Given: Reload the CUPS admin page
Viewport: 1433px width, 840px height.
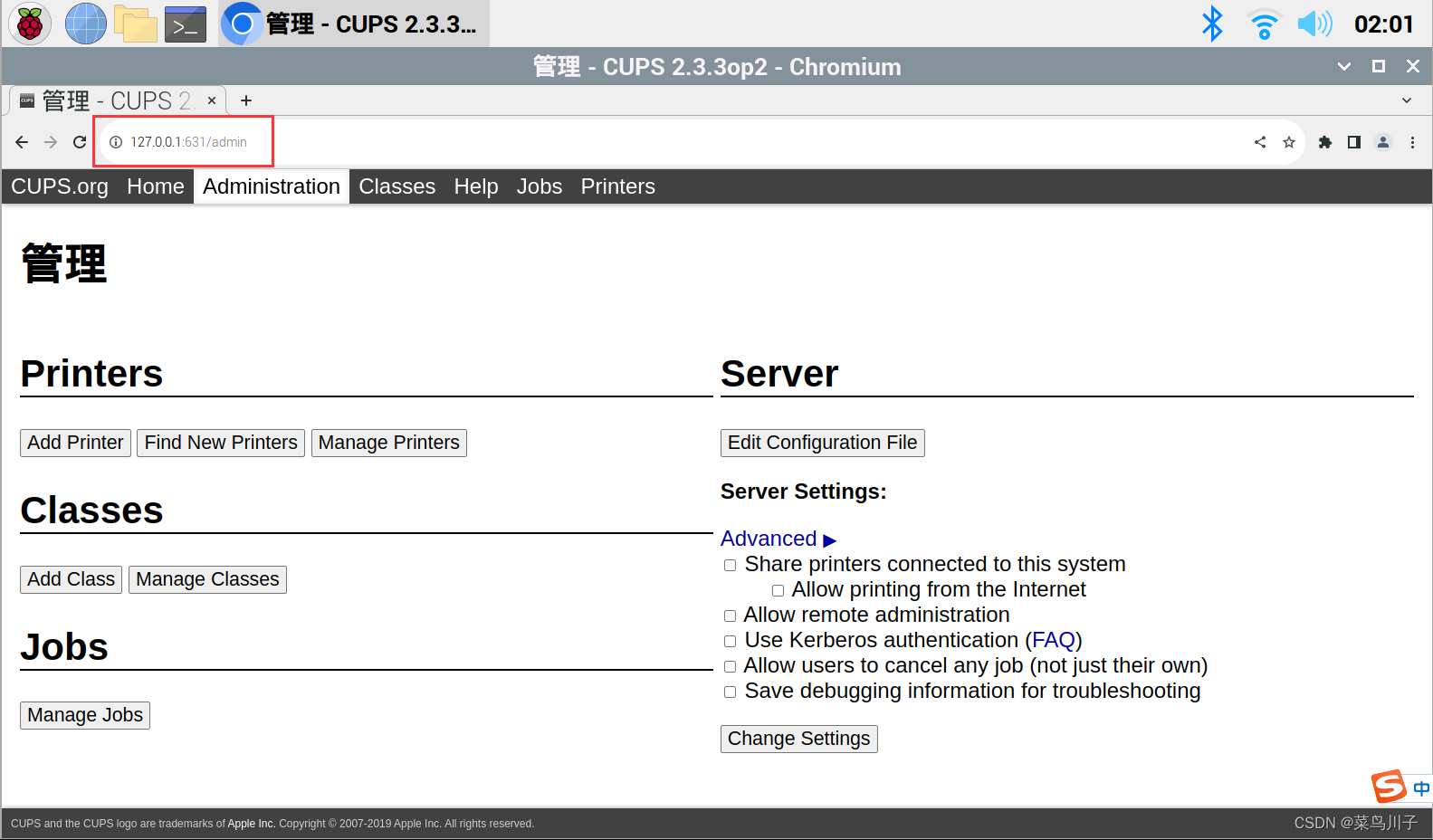Looking at the screenshot, I should 80,142.
